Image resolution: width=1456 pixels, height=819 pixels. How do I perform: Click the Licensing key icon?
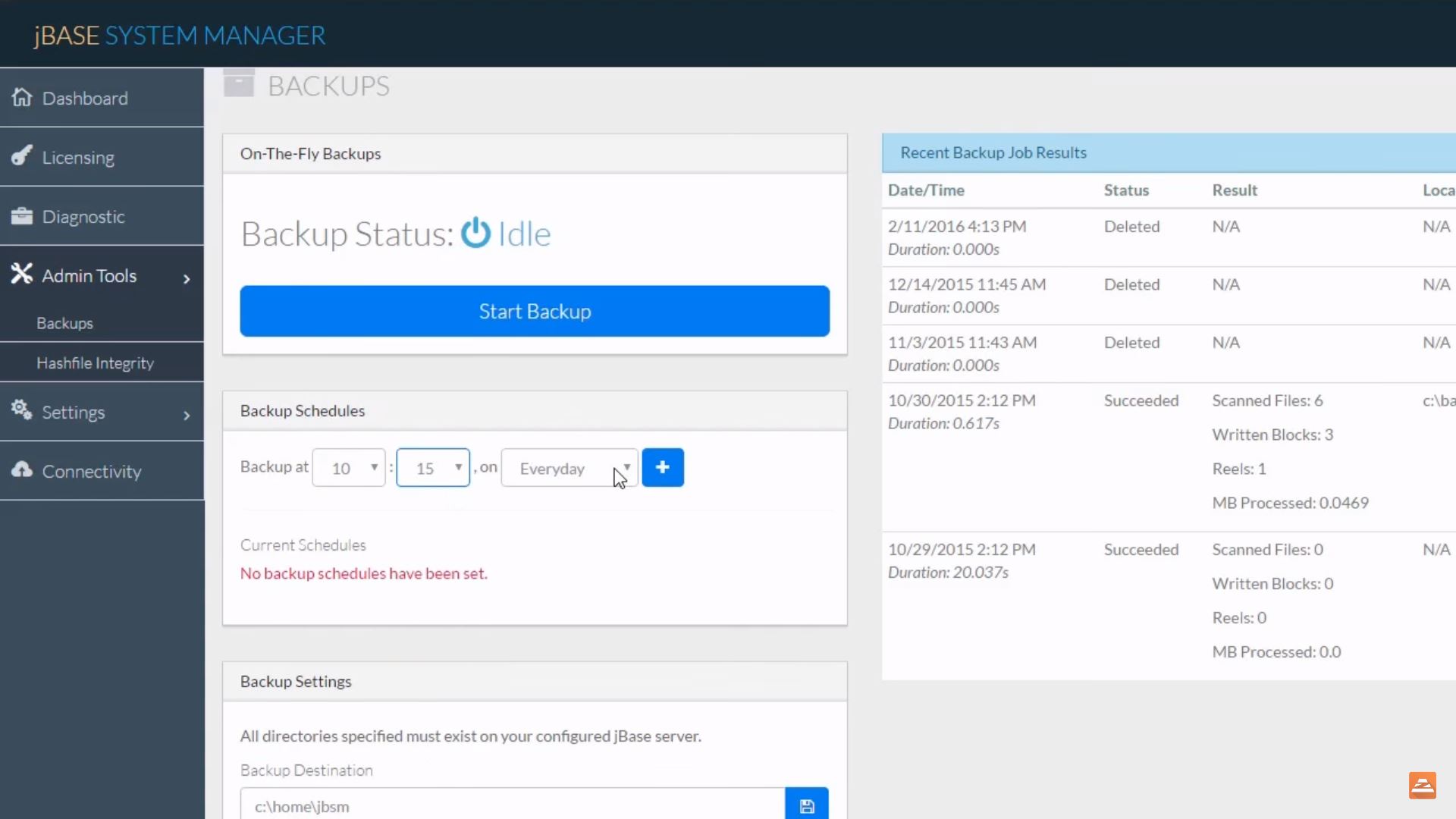[22, 155]
